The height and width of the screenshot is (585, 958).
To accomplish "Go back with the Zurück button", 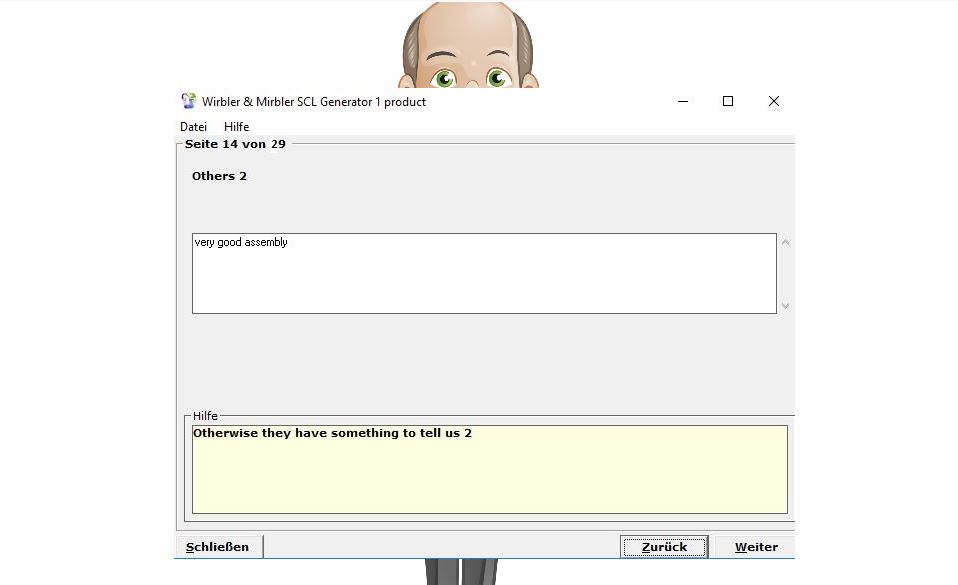I will pos(664,547).
